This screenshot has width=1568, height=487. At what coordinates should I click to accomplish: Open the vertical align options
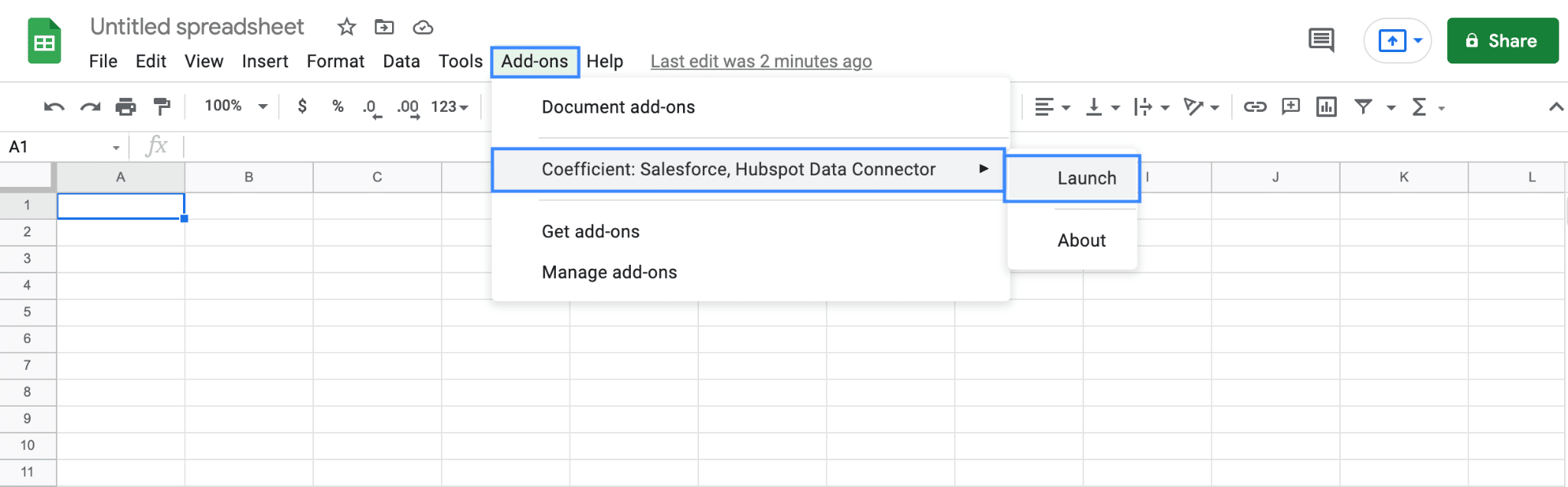(x=1102, y=106)
